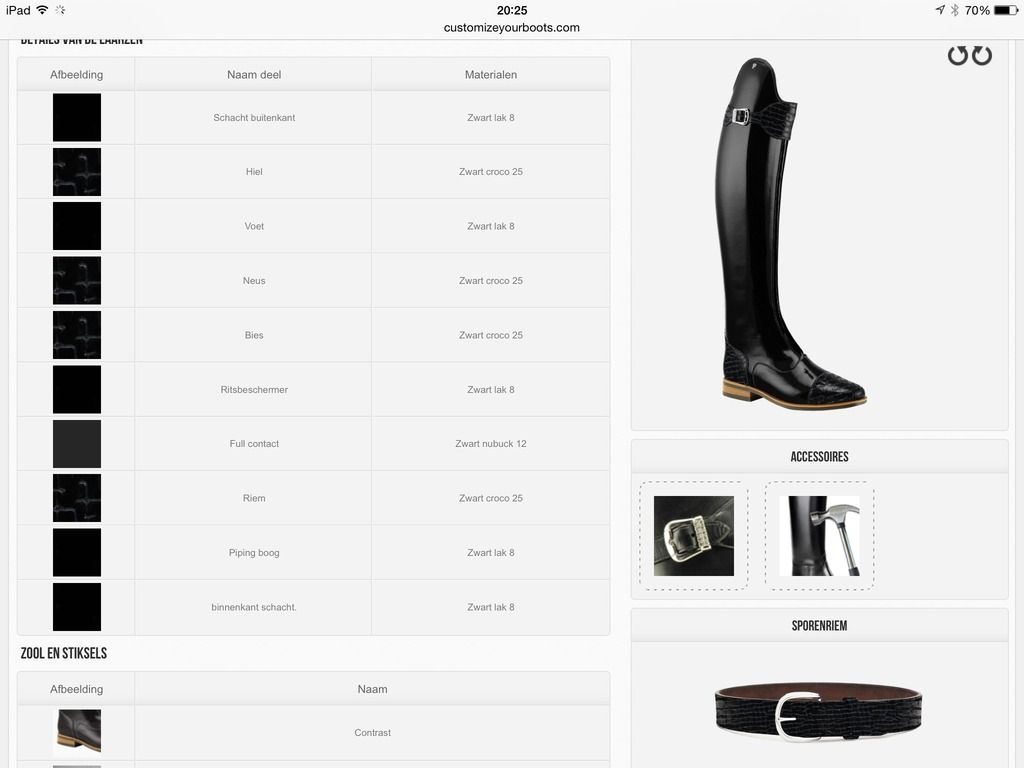
Task: Click Zwart nubuck 12 material text
Action: pyautogui.click(x=490, y=443)
